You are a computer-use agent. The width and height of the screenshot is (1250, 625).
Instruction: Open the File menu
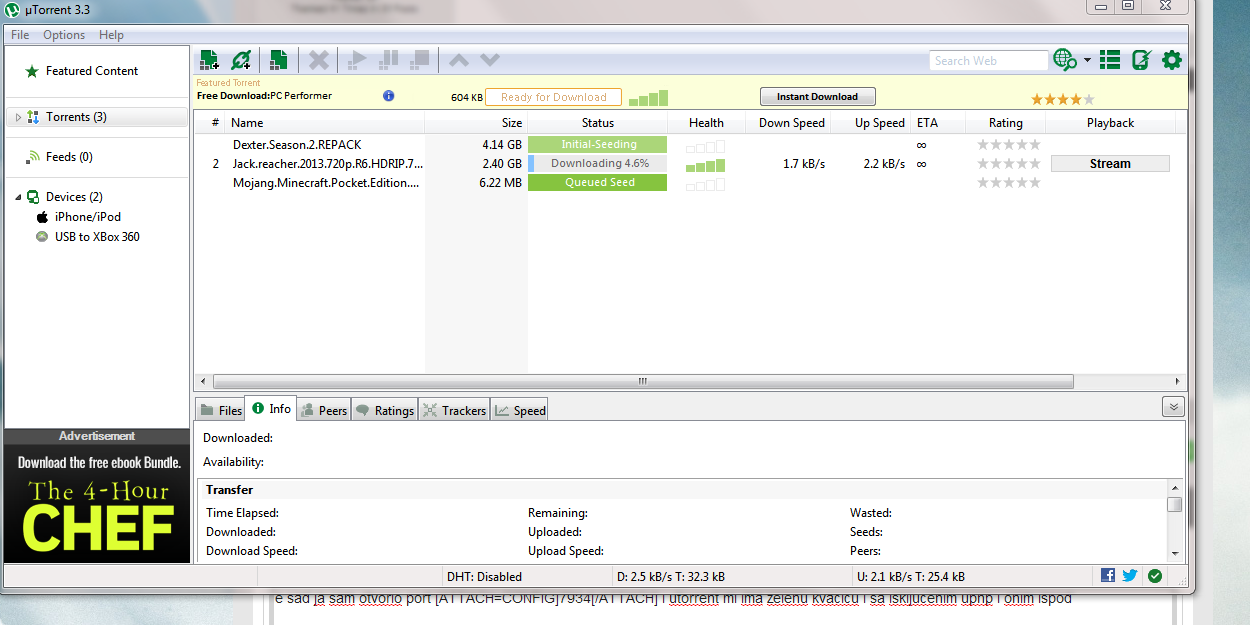coord(20,35)
